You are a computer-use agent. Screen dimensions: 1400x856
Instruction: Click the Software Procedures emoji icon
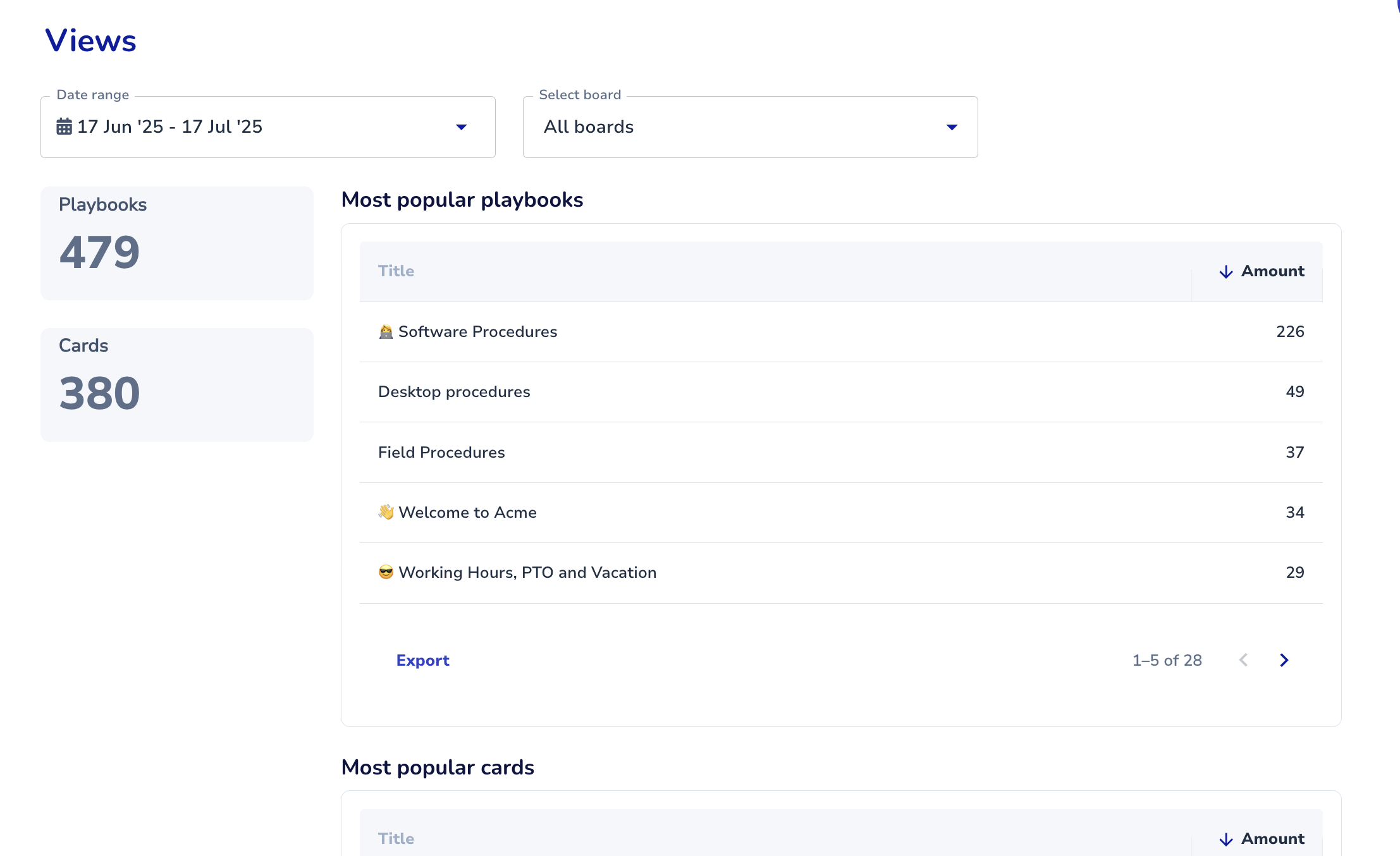(x=386, y=332)
